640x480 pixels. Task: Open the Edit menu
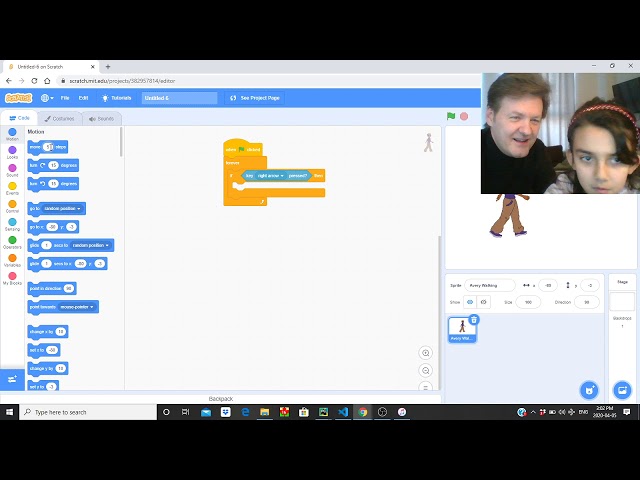(83, 98)
